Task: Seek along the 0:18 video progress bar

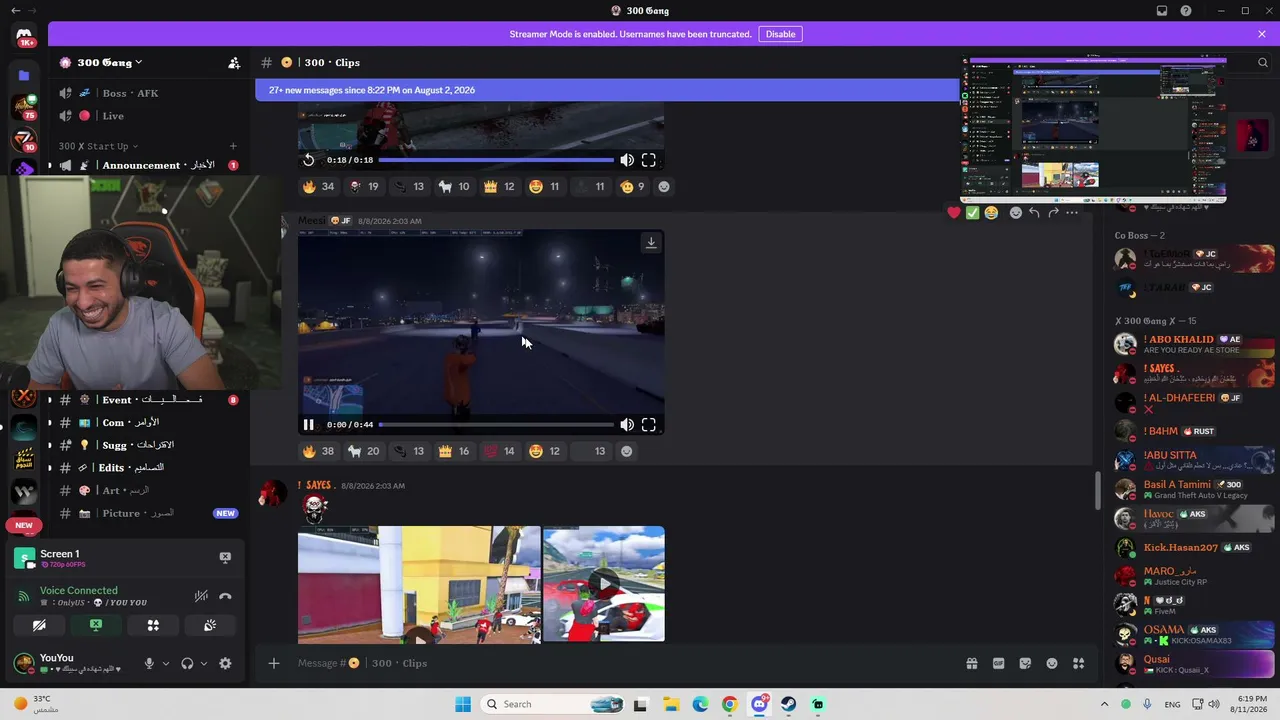Action: tap(496, 160)
